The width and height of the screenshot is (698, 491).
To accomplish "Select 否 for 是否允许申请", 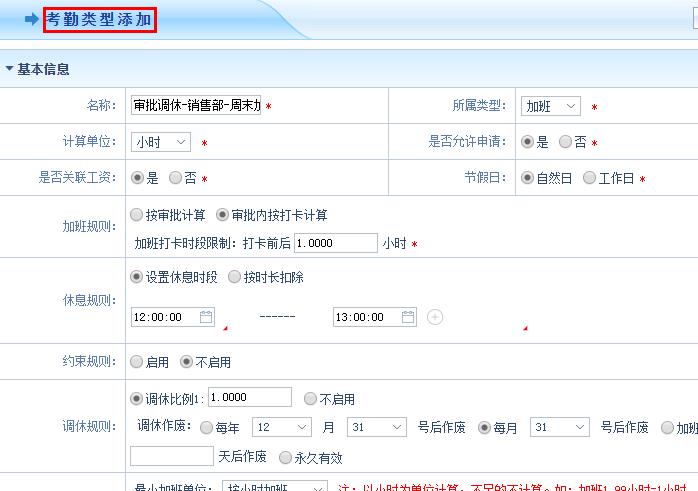I will click(566, 142).
